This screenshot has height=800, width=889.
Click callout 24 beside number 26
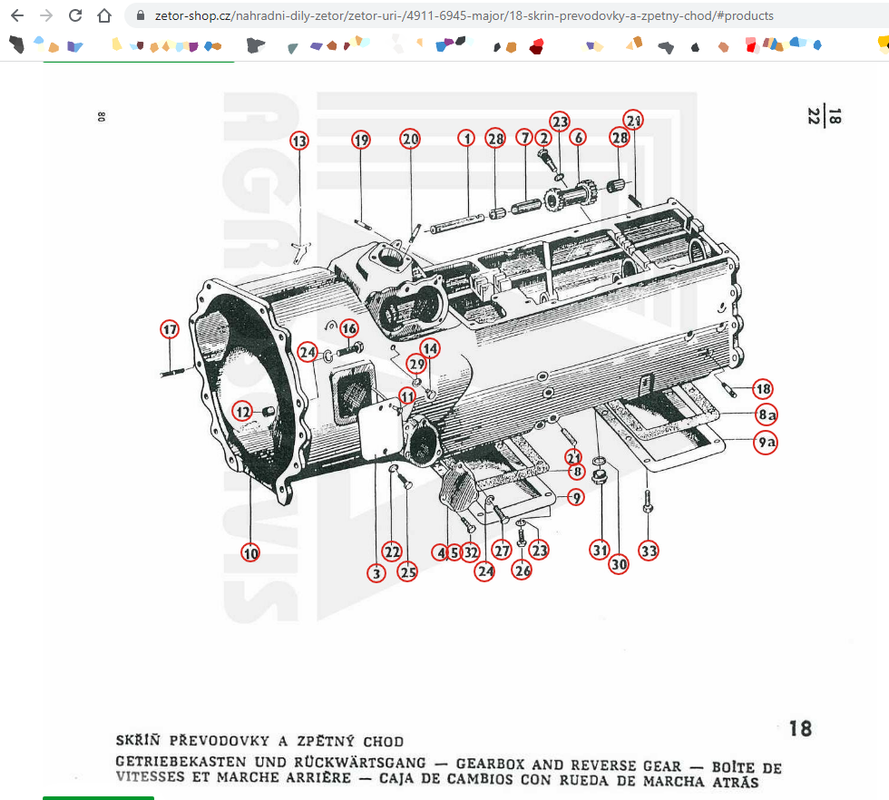[x=485, y=571]
